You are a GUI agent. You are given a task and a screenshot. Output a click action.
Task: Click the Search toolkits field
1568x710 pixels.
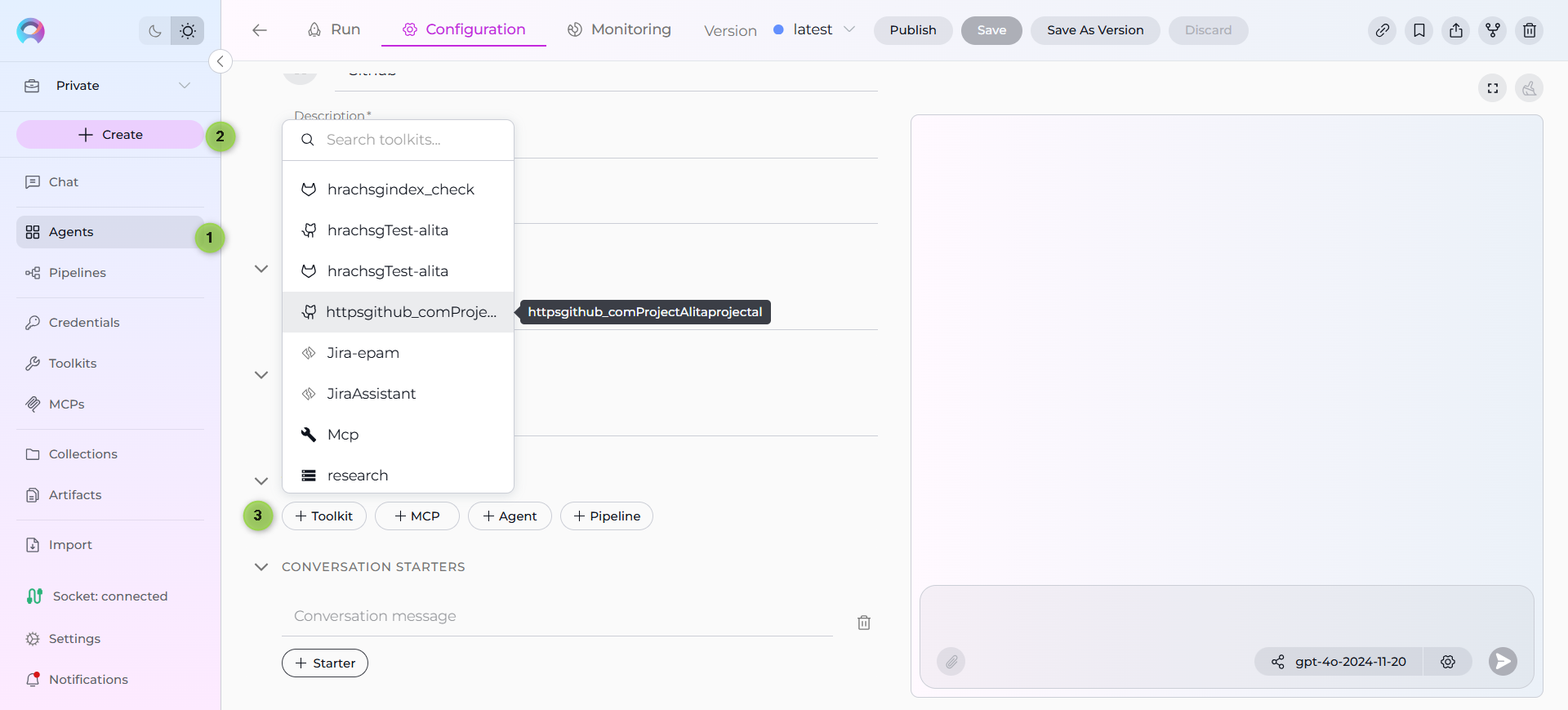(x=408, y=140)
